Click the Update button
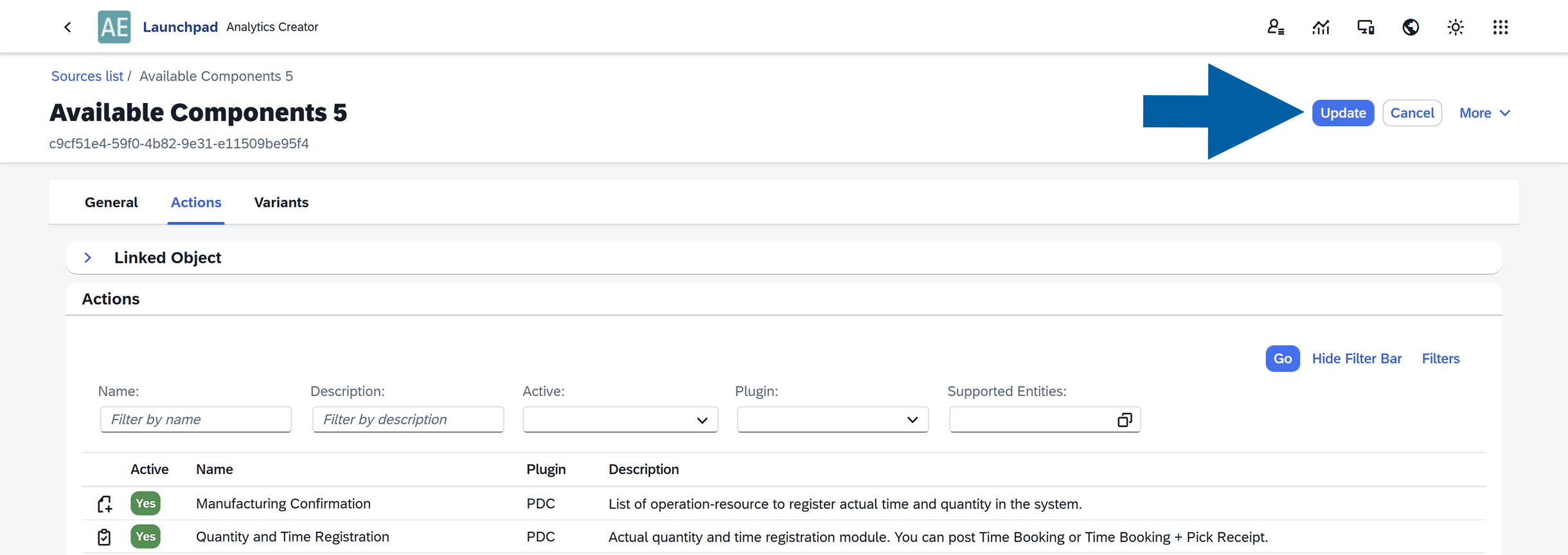The height and width of the screenshot is (555, 1568). [x=1343, y=113]
